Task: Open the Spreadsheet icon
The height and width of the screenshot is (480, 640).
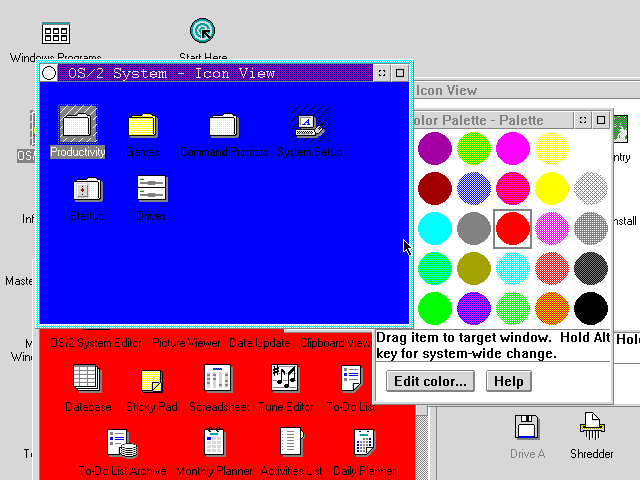Action: pyautogui.click(x=218, y=378)
